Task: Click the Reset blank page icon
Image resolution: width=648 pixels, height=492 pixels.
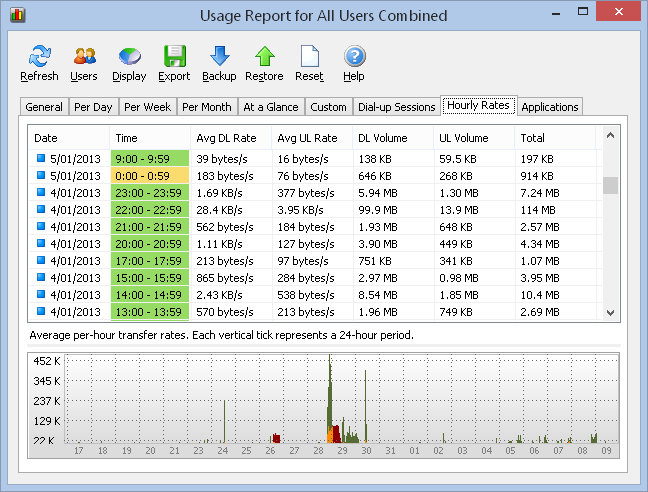Action: (x=310, y=56)
